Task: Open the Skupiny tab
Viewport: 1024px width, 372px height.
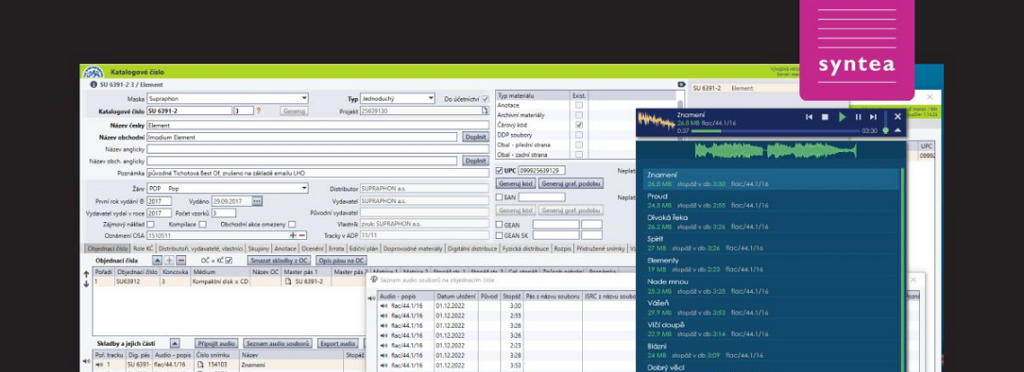Action: tap(259, 249)
